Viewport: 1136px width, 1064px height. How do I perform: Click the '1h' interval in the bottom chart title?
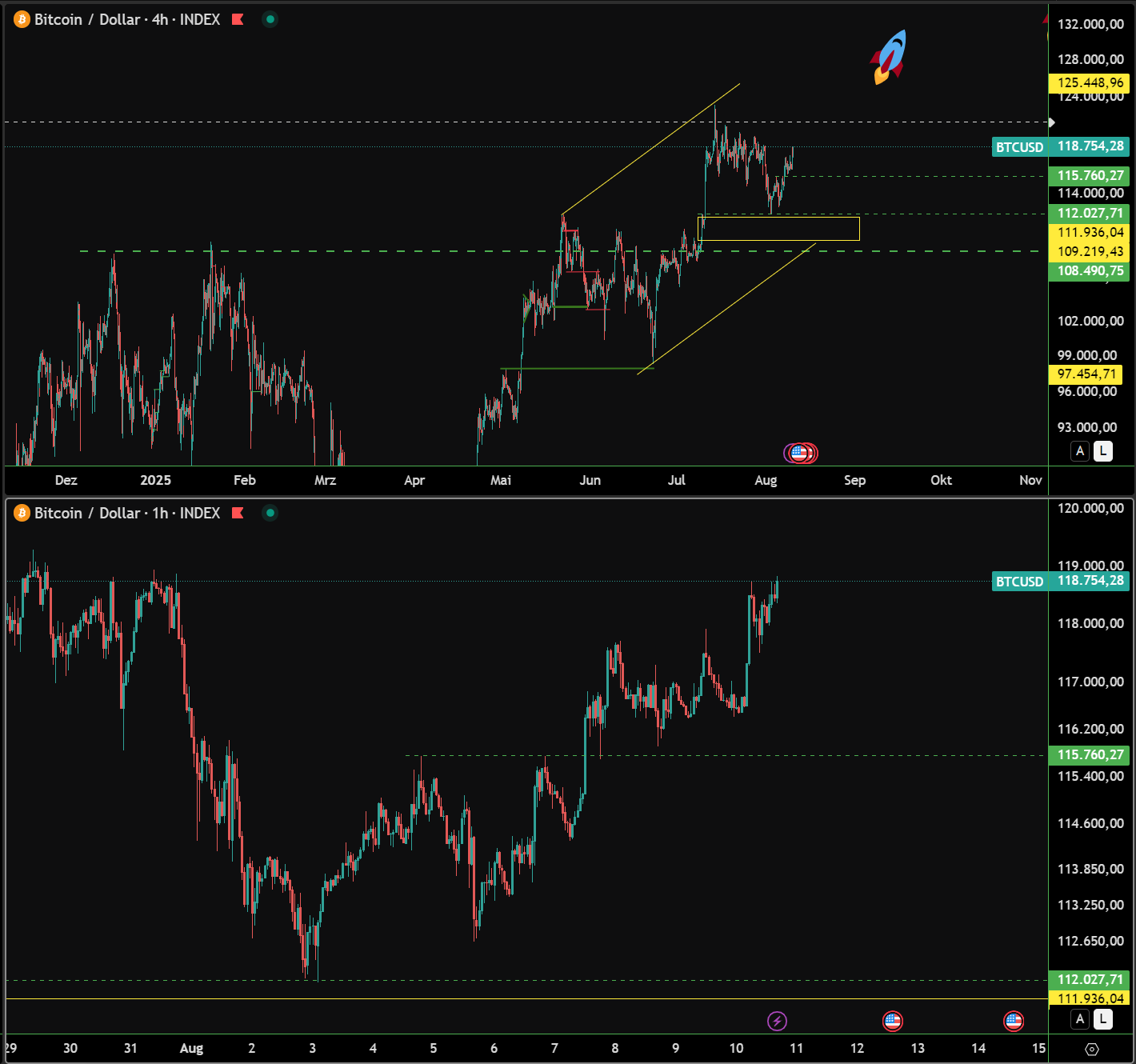point(160,513)
